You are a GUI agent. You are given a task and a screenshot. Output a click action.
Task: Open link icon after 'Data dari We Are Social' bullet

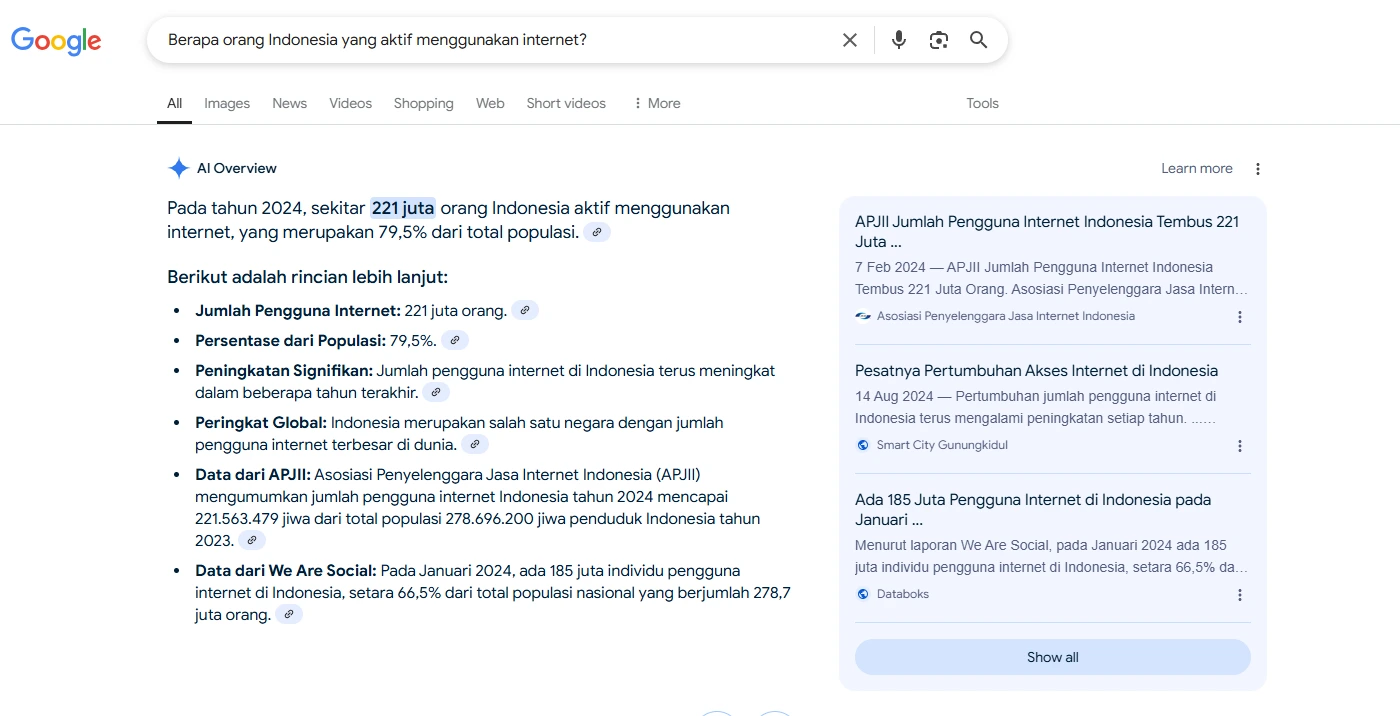point(289,614)
